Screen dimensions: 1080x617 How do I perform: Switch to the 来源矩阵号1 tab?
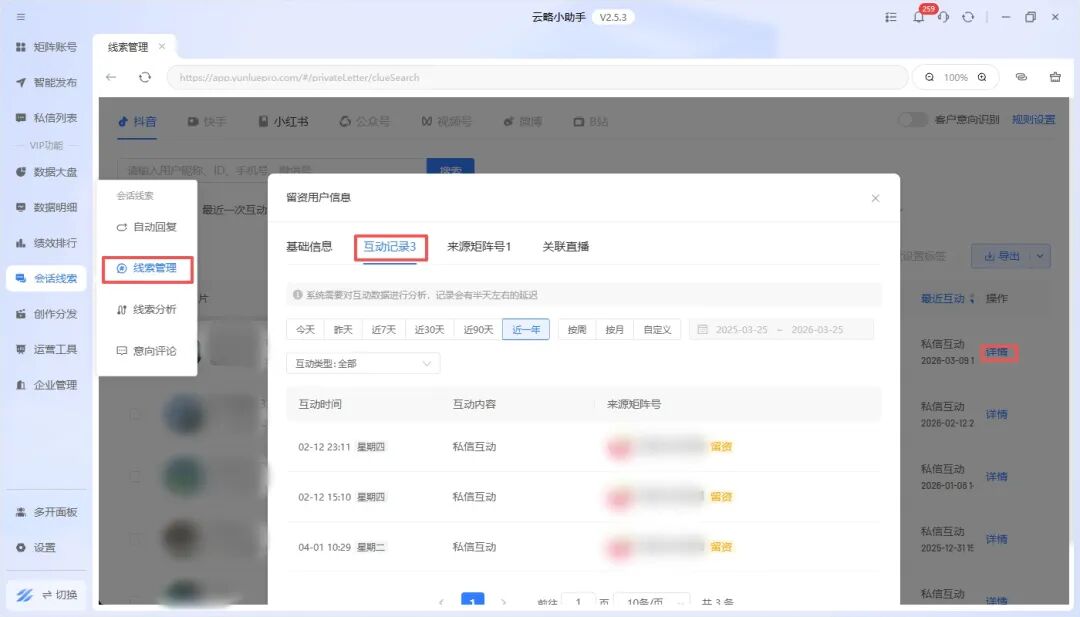point(479,246)
